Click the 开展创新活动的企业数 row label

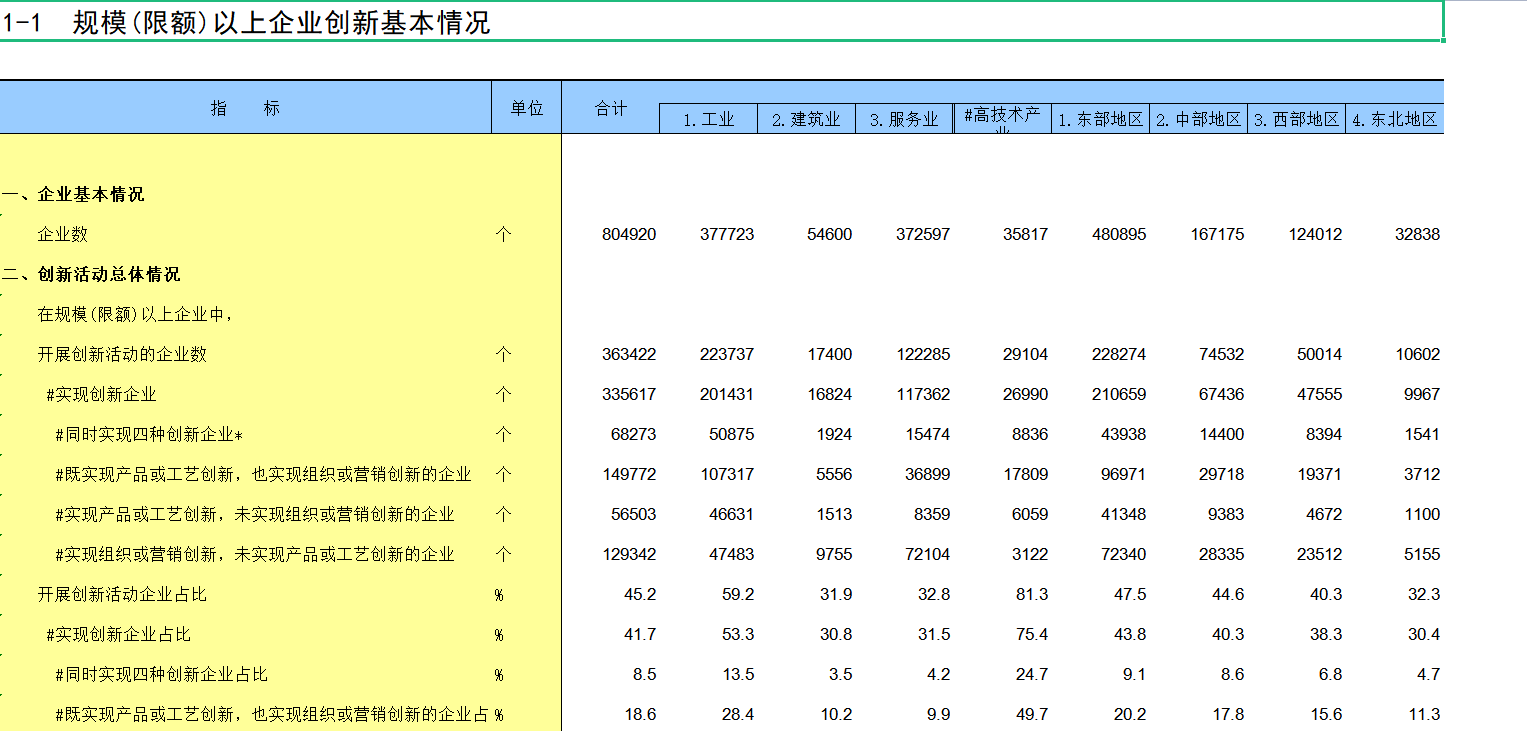[122, 354]
